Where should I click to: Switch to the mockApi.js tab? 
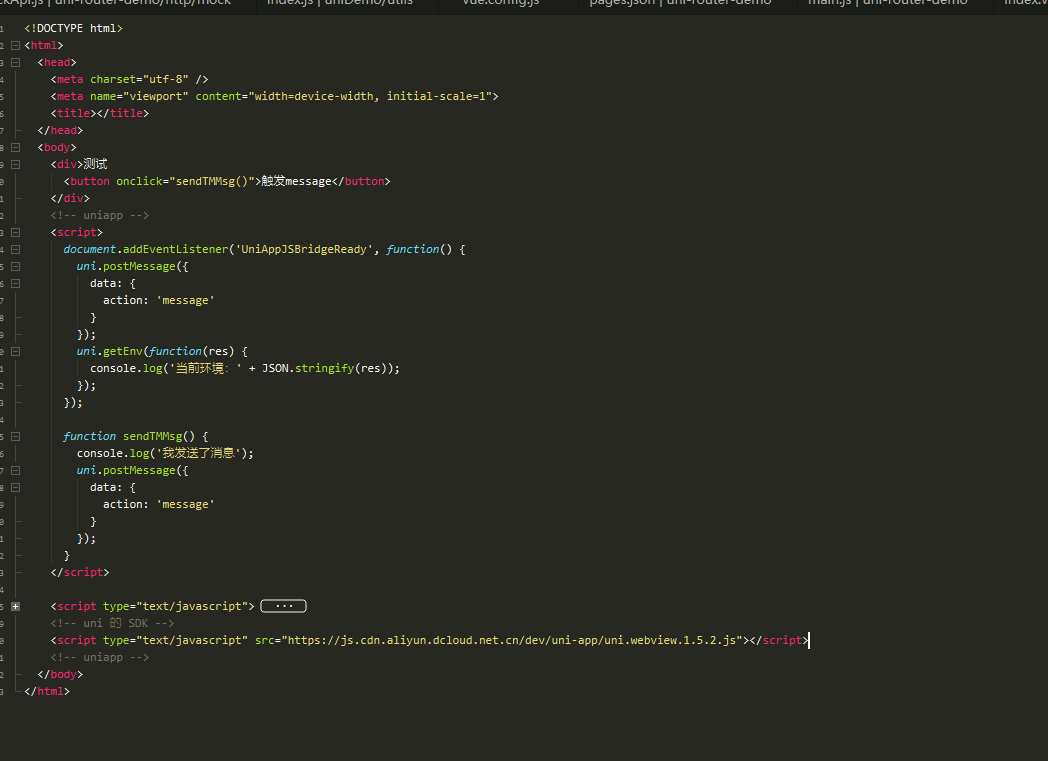(x=110, y=4)
